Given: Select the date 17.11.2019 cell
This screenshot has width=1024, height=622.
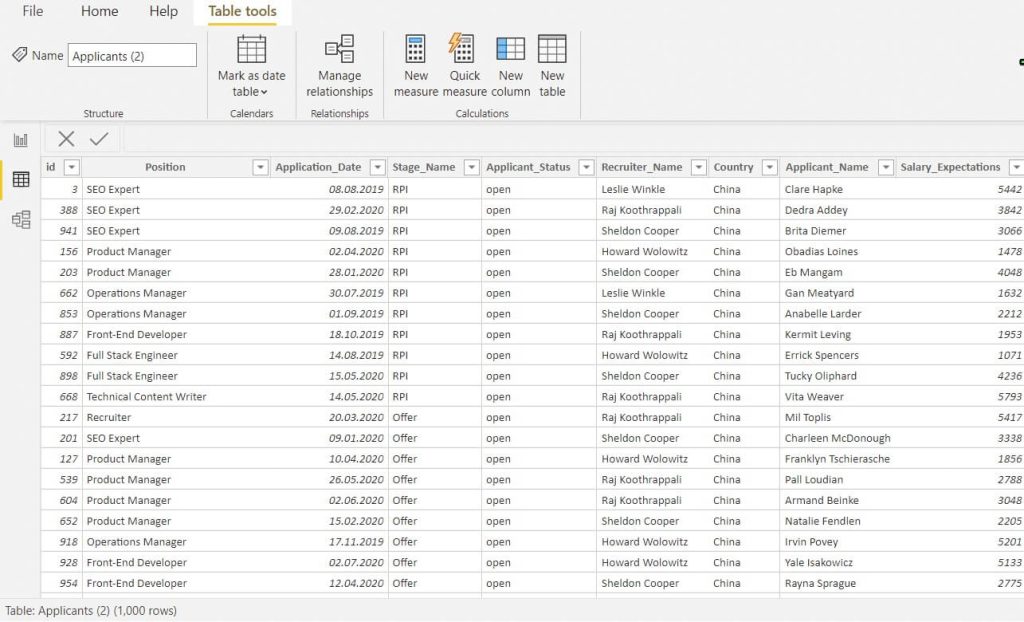Looking at the screenshot, I should pyautogui.click(x=329, y=542).
